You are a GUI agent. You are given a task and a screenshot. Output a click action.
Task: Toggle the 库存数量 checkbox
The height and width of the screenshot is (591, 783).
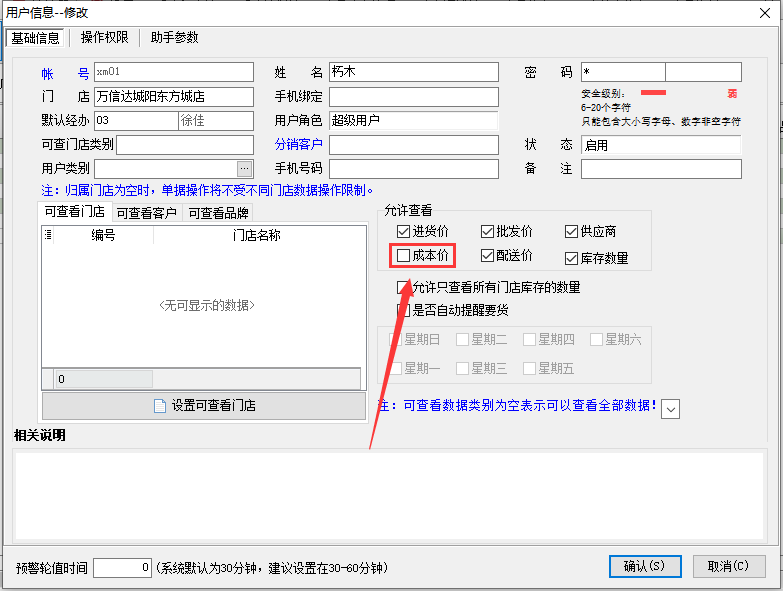tap(571, 259)
